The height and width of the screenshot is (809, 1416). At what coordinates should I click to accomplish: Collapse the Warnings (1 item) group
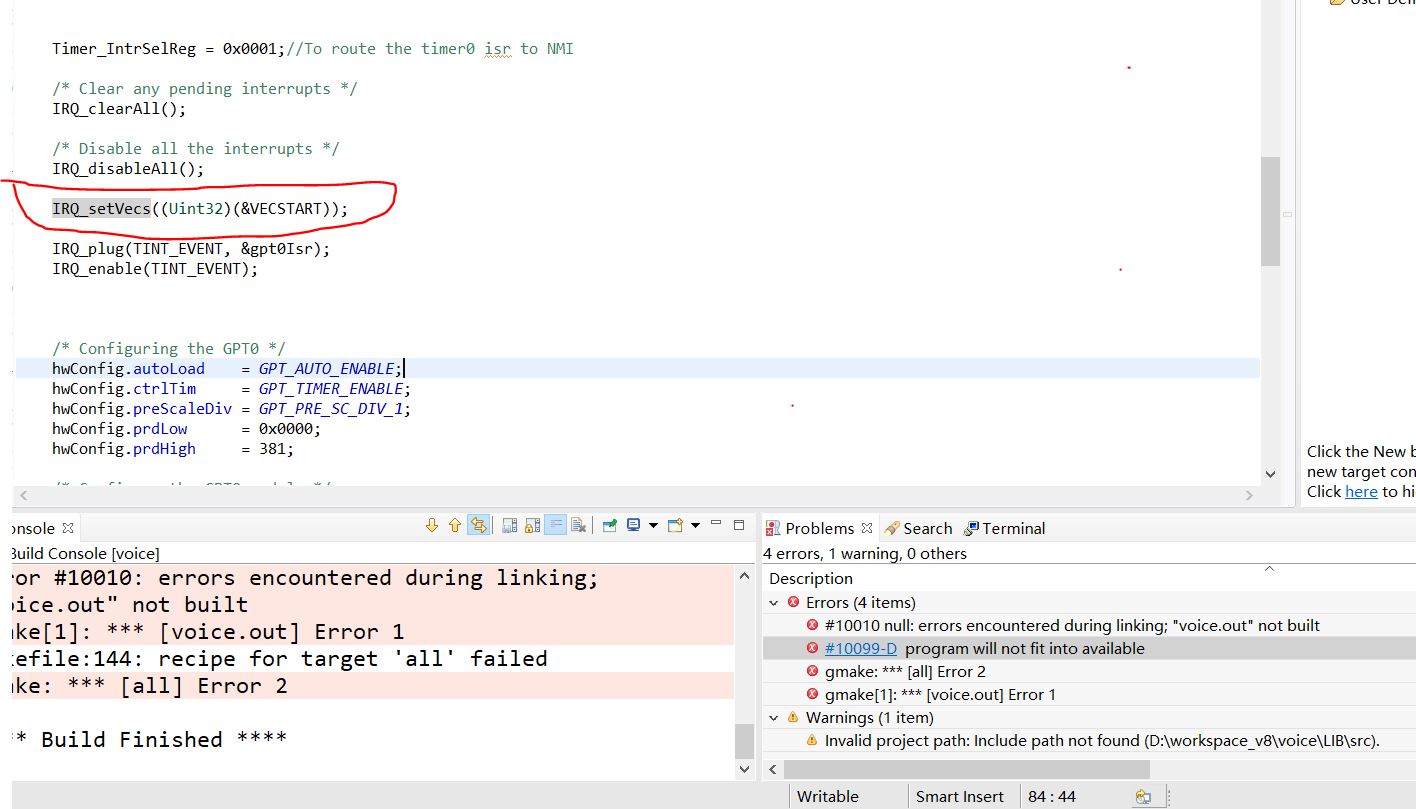pos(774,717)
